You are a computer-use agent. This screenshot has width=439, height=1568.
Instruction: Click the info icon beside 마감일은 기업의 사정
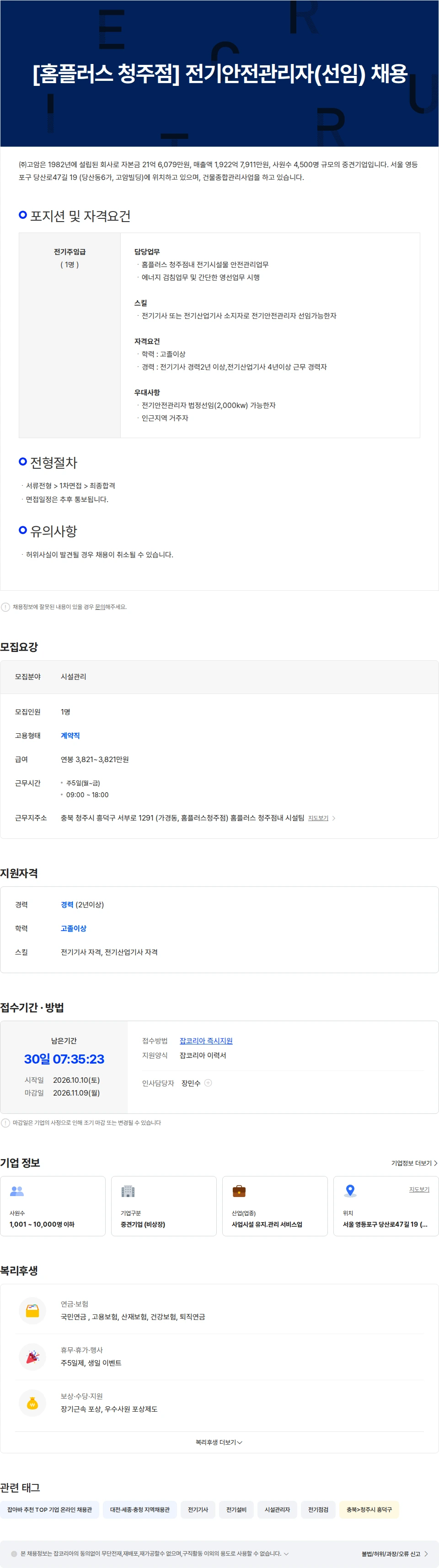(5, 1123)
